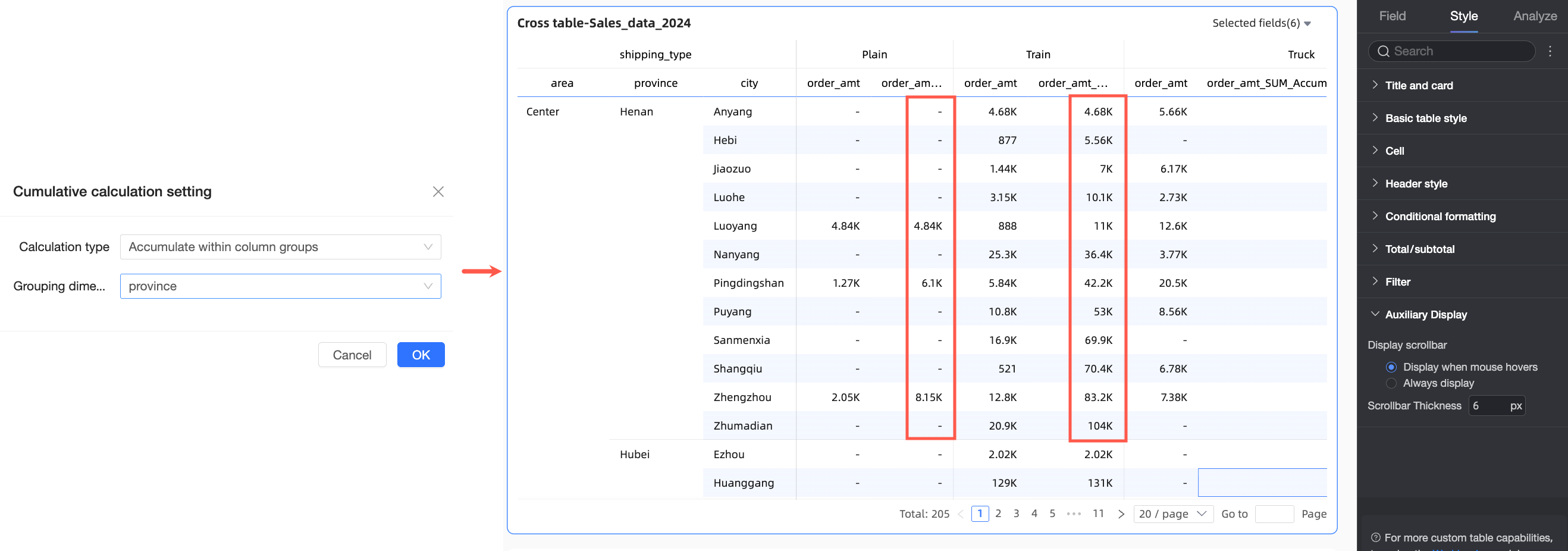Viewport: 1568px width, 551px height.
Task: Click the pagination ellipsis to jump pages
Action: coord(1074,514)
